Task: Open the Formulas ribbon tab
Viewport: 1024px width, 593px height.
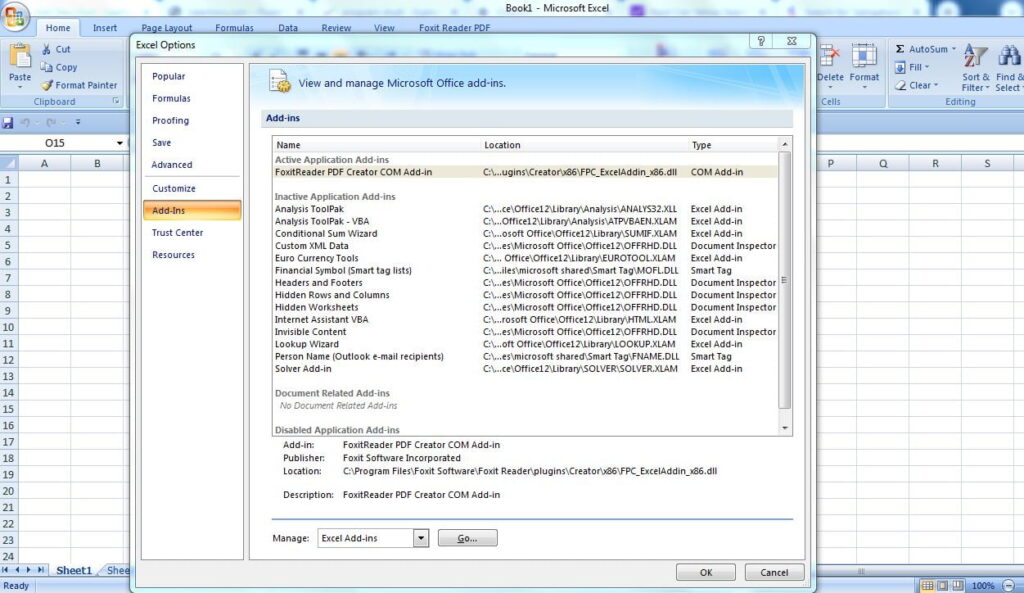Action: click(x=234, y=27)
